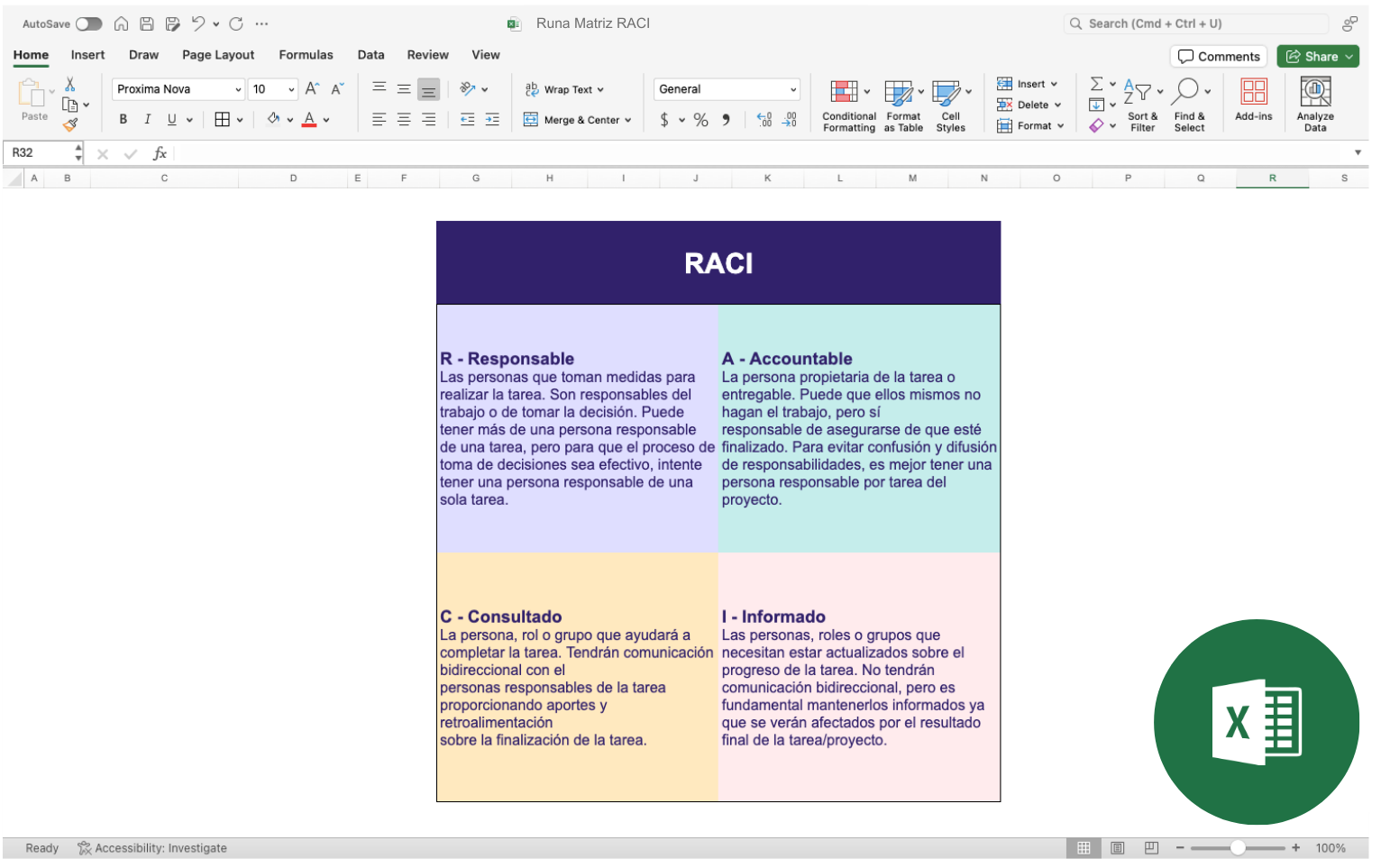Open the Review tab
Screen dimensions: 1381x868
click(427, 55)
